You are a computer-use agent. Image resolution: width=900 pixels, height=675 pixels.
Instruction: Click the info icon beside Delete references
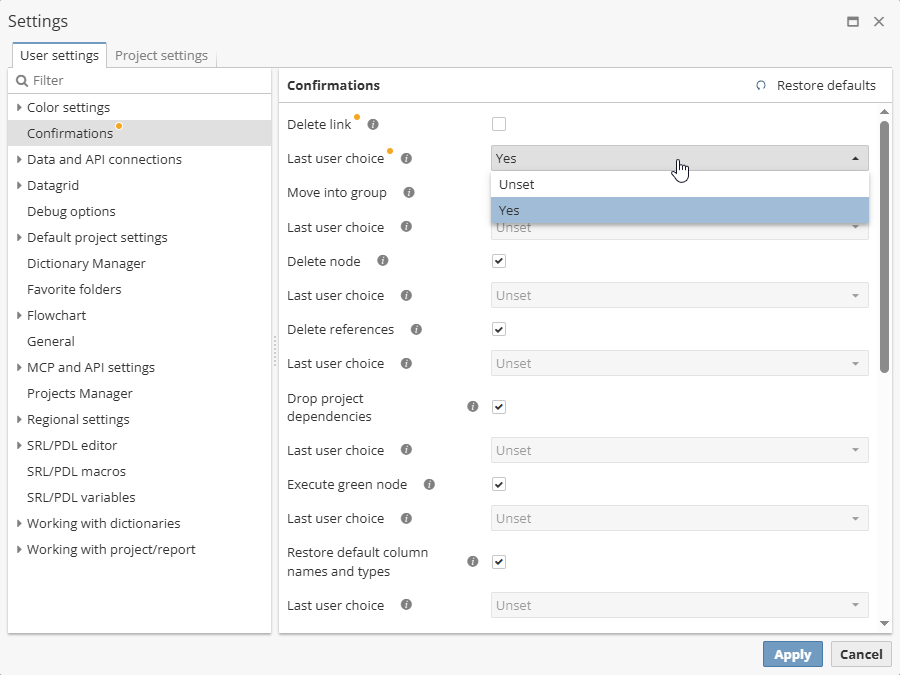click(416, 328)
